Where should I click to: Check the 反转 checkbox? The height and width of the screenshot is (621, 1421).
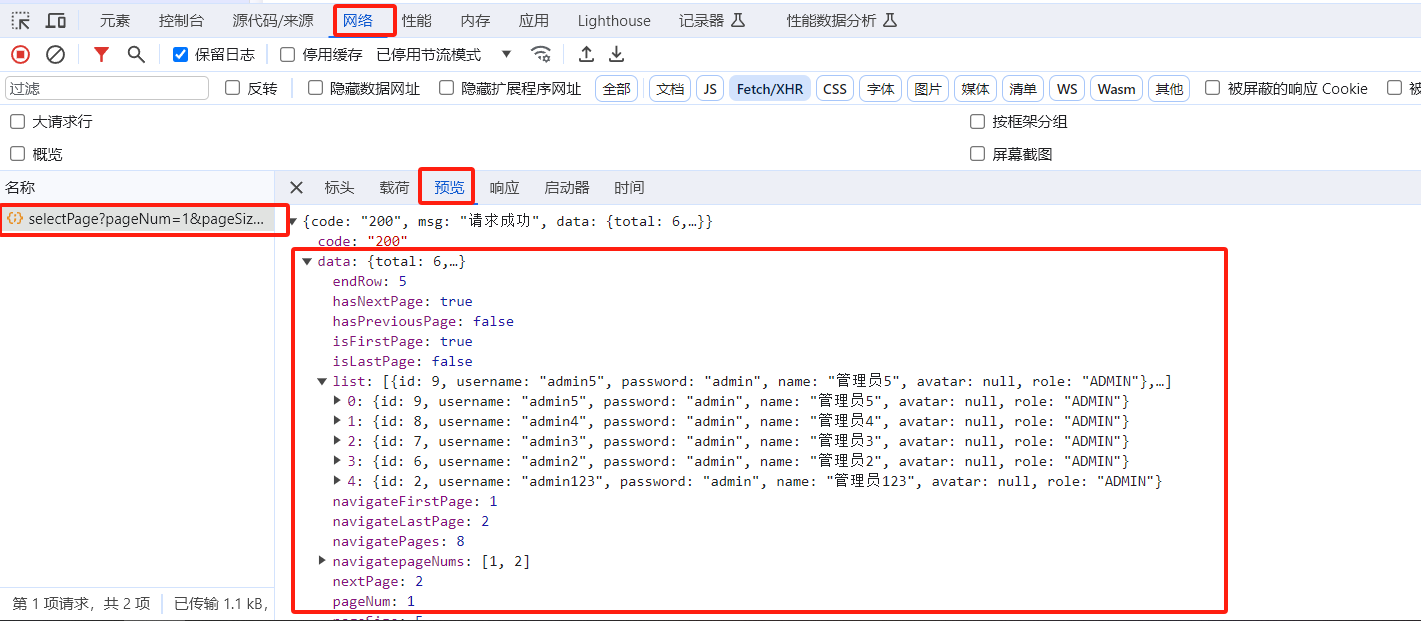233,88
